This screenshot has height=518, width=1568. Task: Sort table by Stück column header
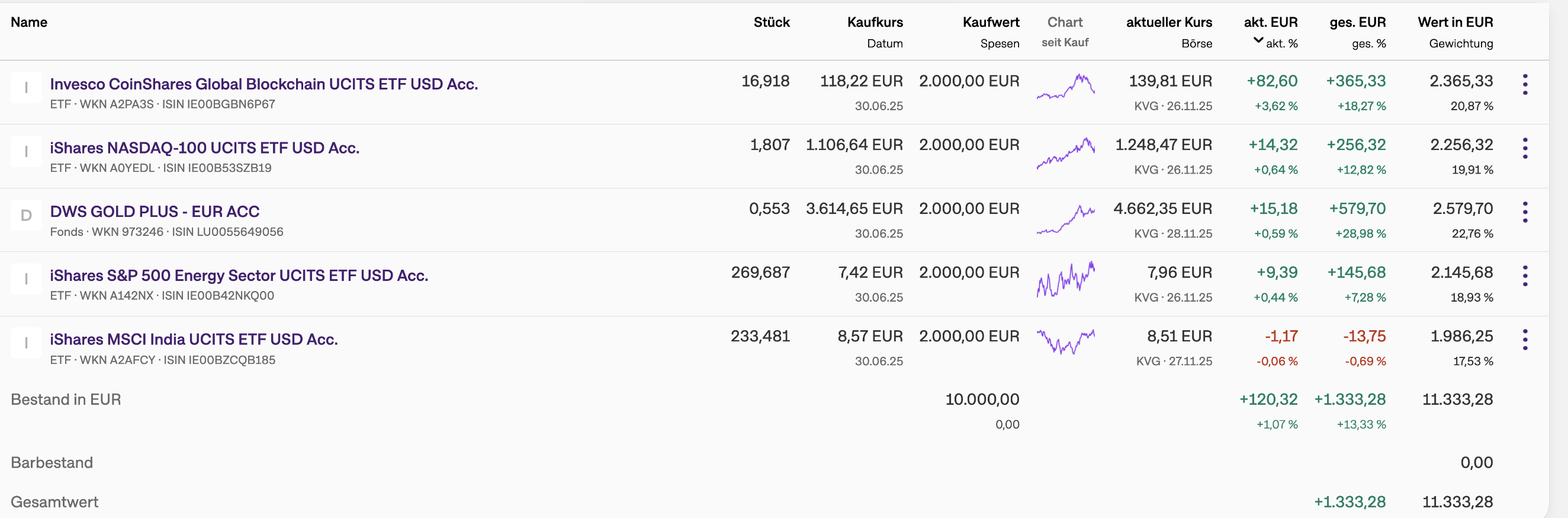pyautogui.click(x=771, y=23)
